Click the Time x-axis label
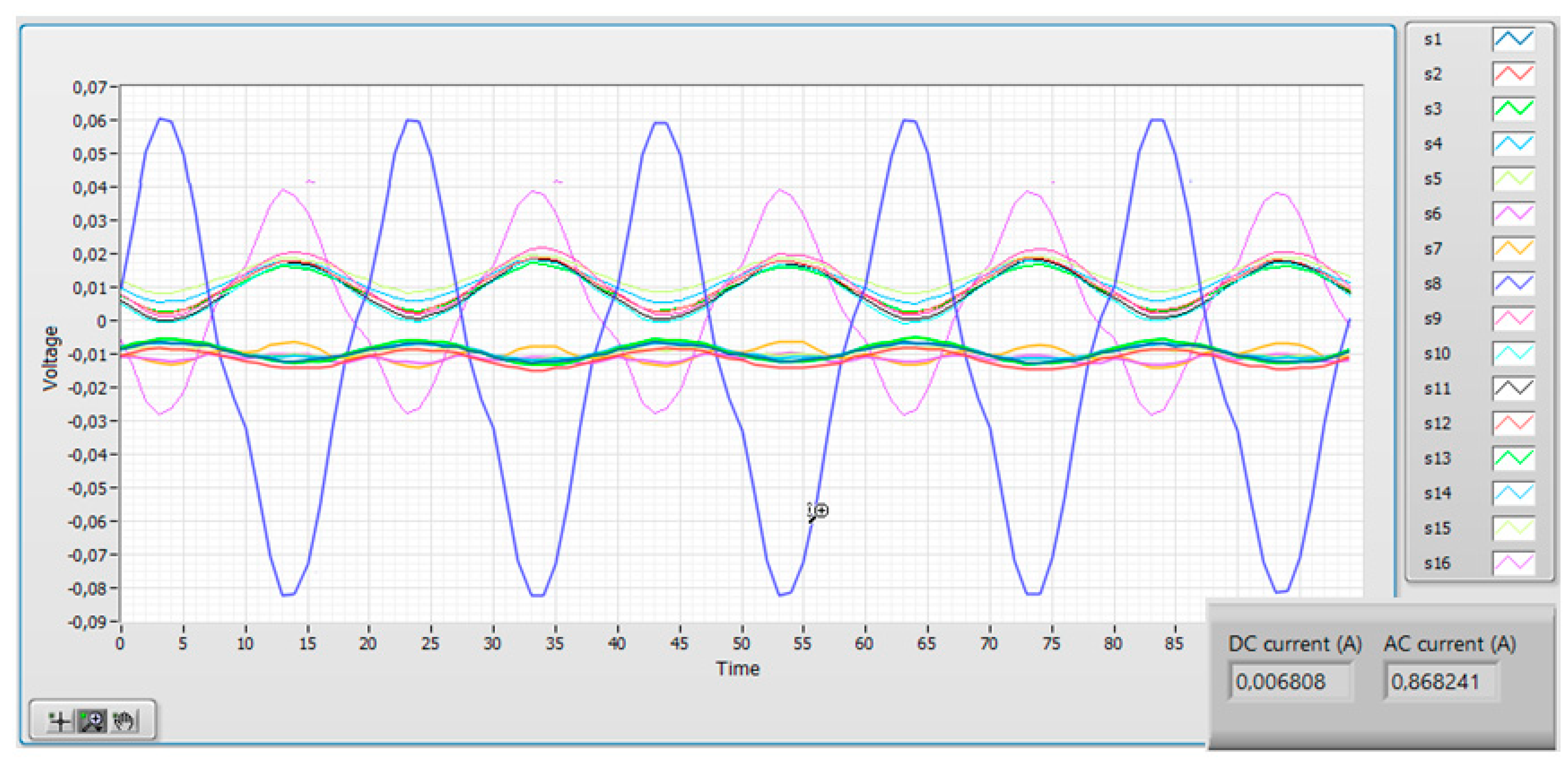 pos(738,669)
